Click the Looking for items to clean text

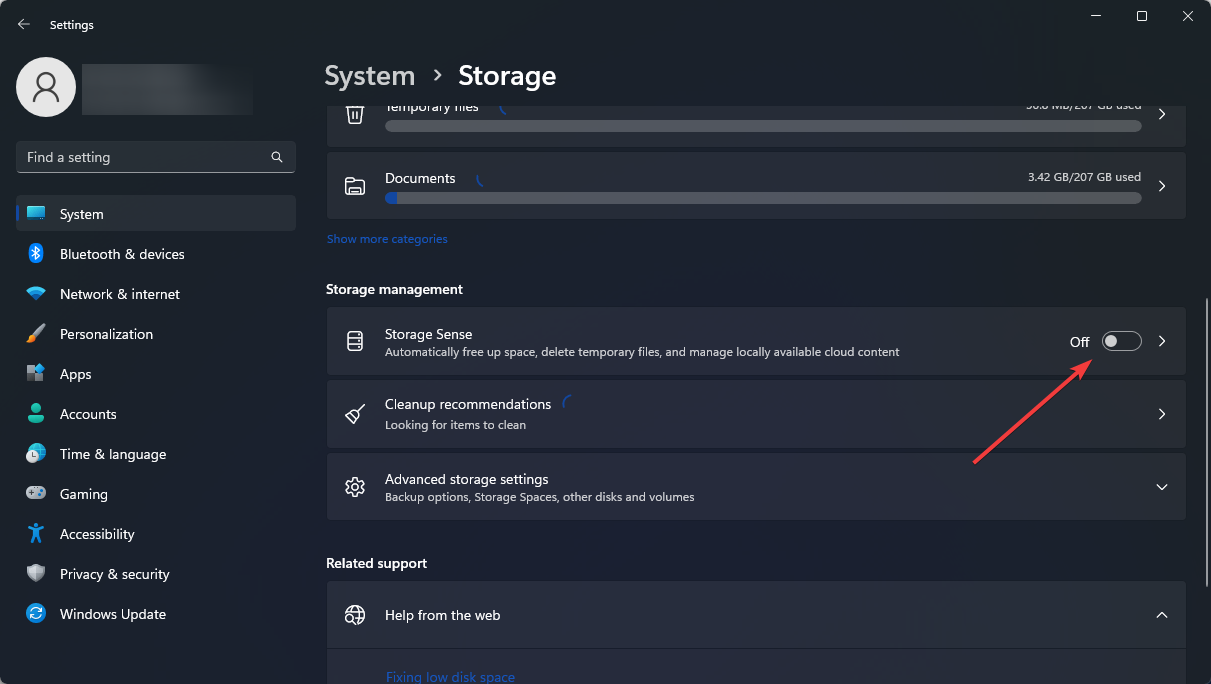[455, 425]
